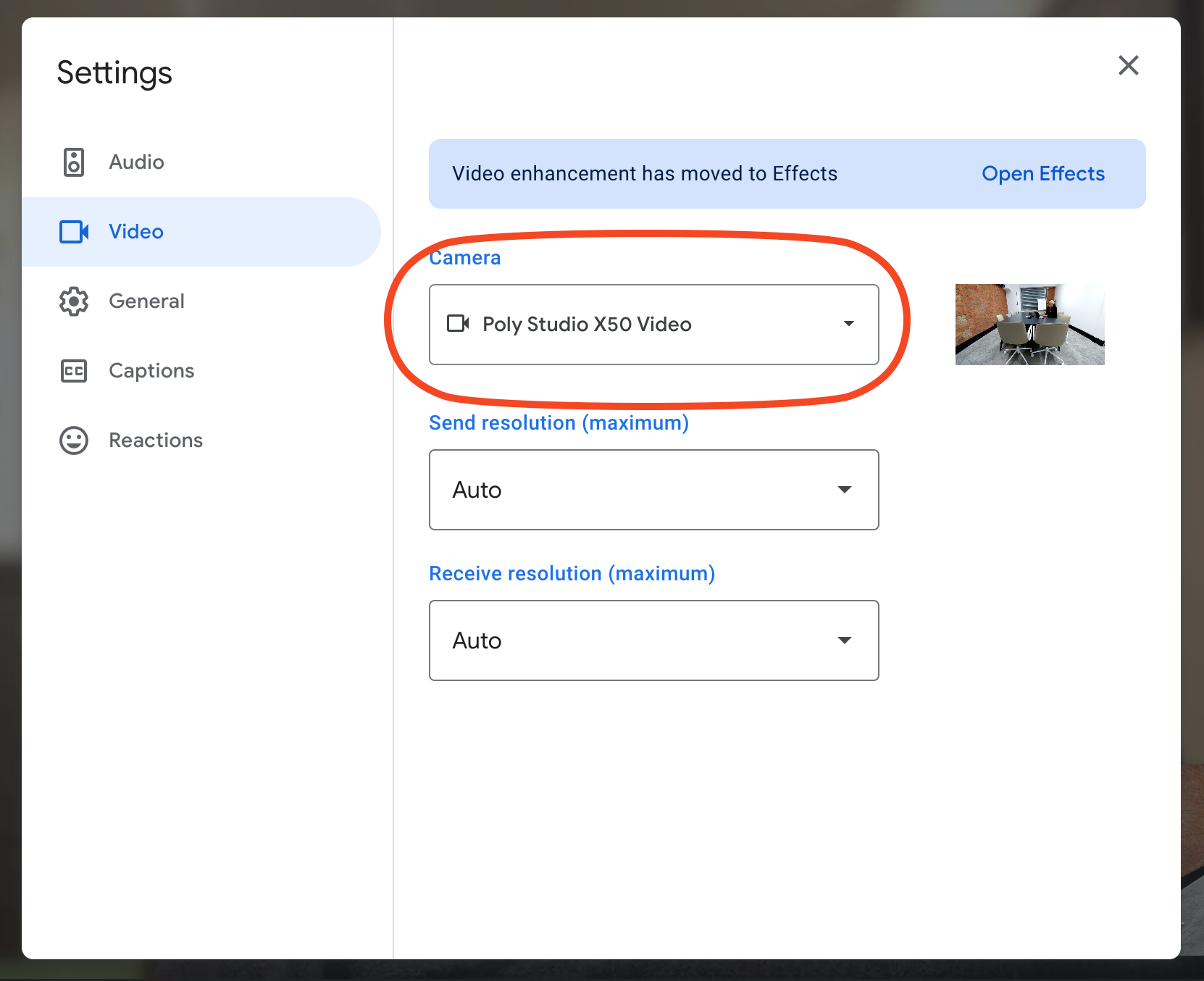Click the Reactions smiley face icon
This screenshot has width=1204, height=981.
(x=73, y=441)
